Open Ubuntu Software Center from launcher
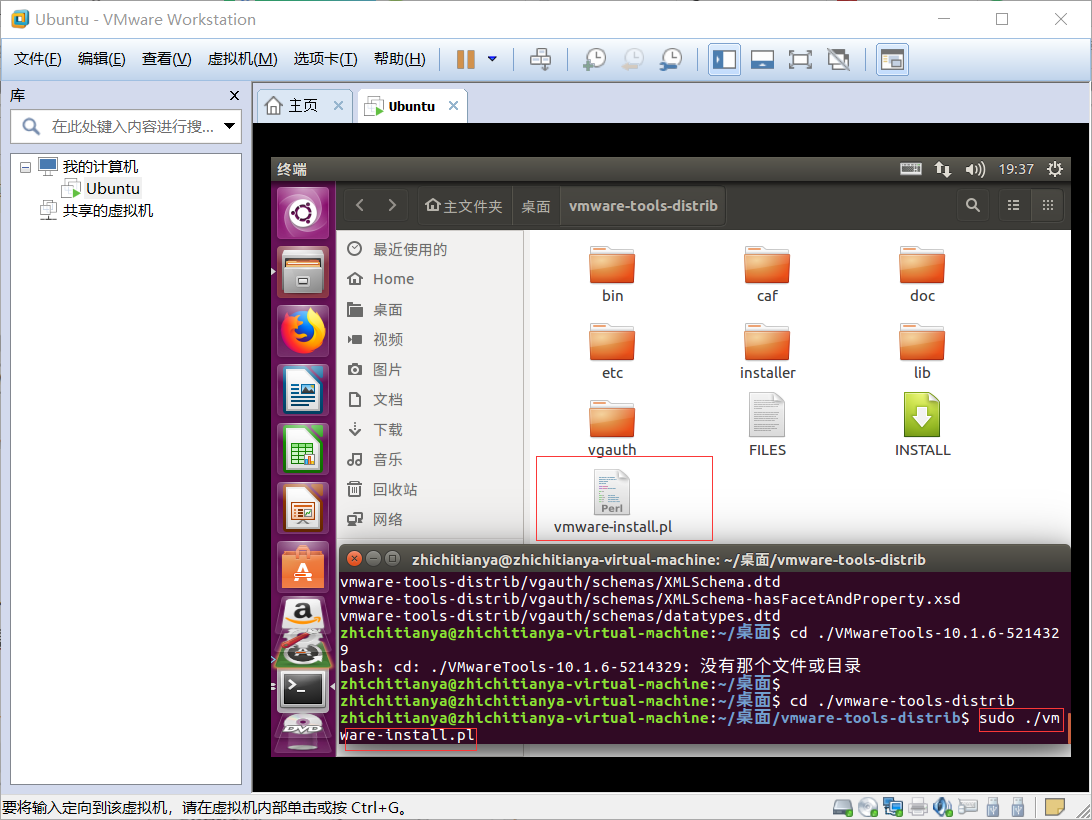The image size is (1092, 820). [x=303, y=566]
